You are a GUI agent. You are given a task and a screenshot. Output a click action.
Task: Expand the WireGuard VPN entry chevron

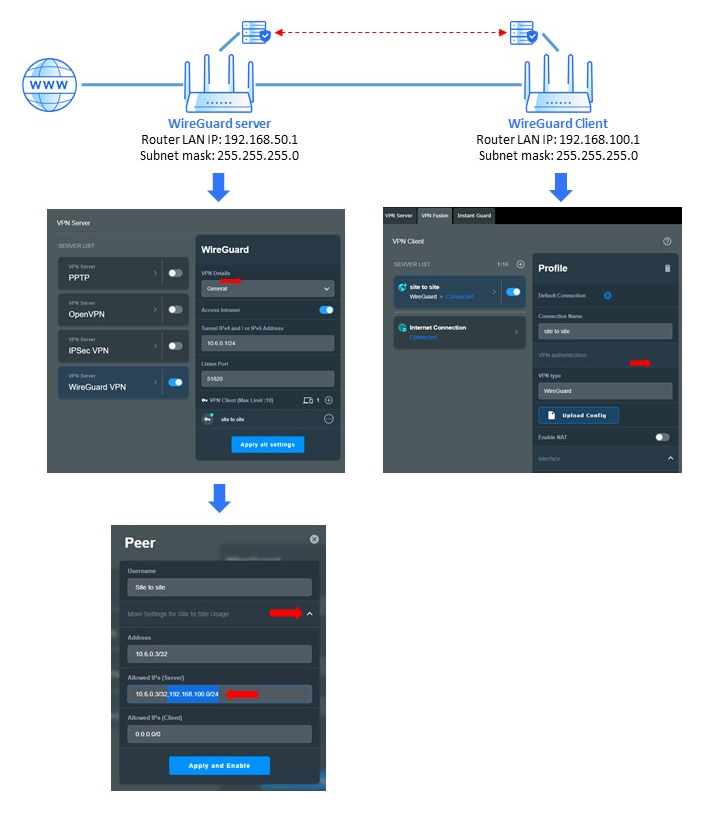coord(155,382)
